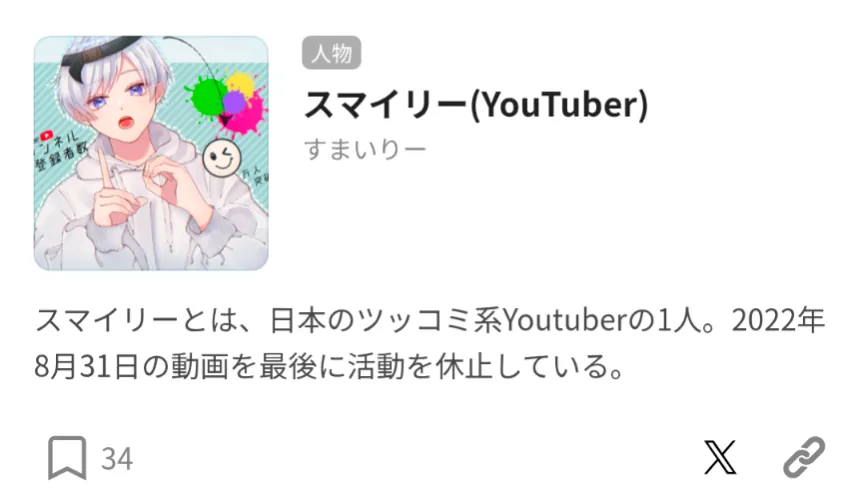Image resolution: width=863 pixels, height=500 pixels.
Task: Share the article on X
Action: (720, 458)
